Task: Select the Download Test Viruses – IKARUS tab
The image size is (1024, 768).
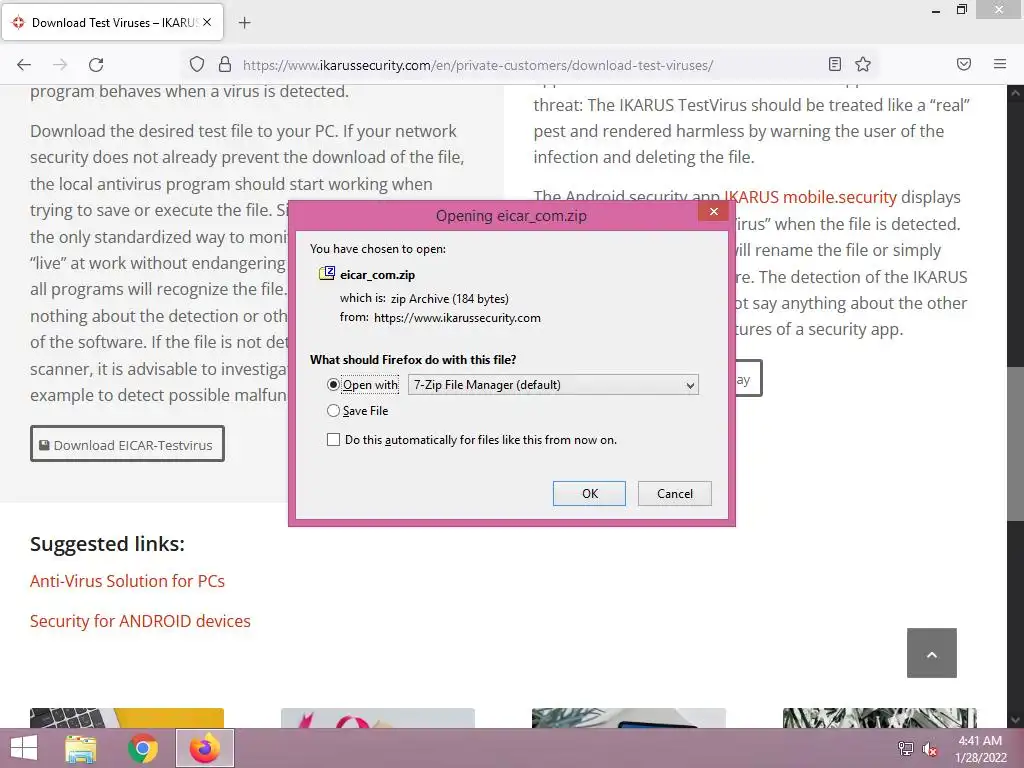Action: click(x=113, y=23)
